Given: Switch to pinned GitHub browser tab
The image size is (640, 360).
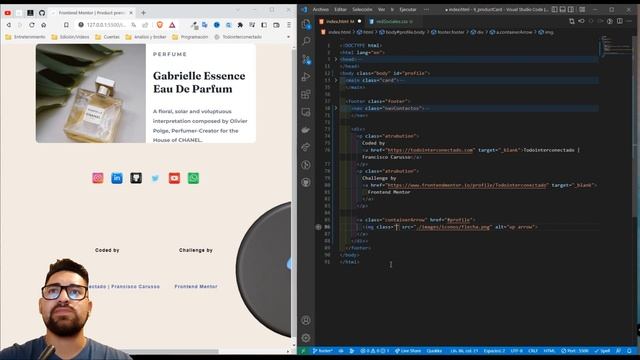Looking at the screenshot, I should tap(42, 13).
